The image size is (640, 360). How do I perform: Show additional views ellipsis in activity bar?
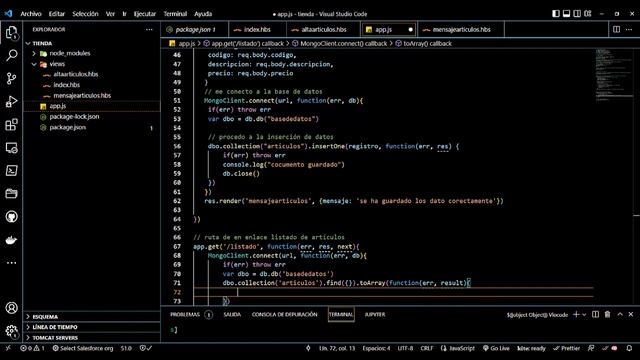point(11,263)
